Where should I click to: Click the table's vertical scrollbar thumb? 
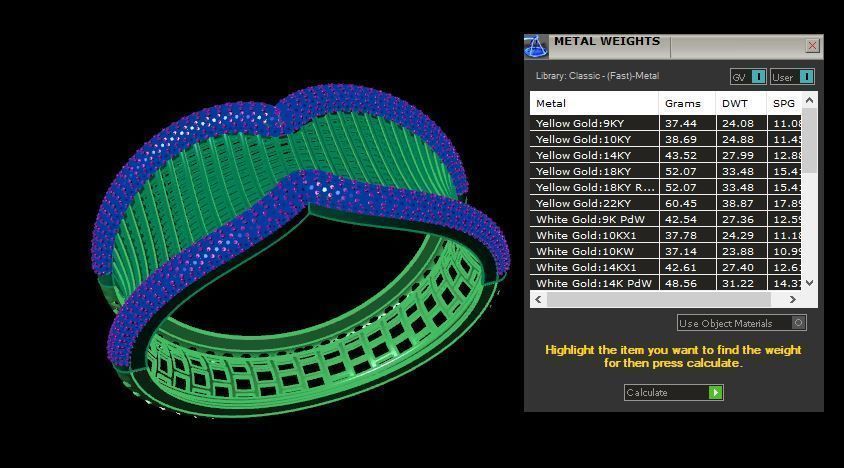810,141
